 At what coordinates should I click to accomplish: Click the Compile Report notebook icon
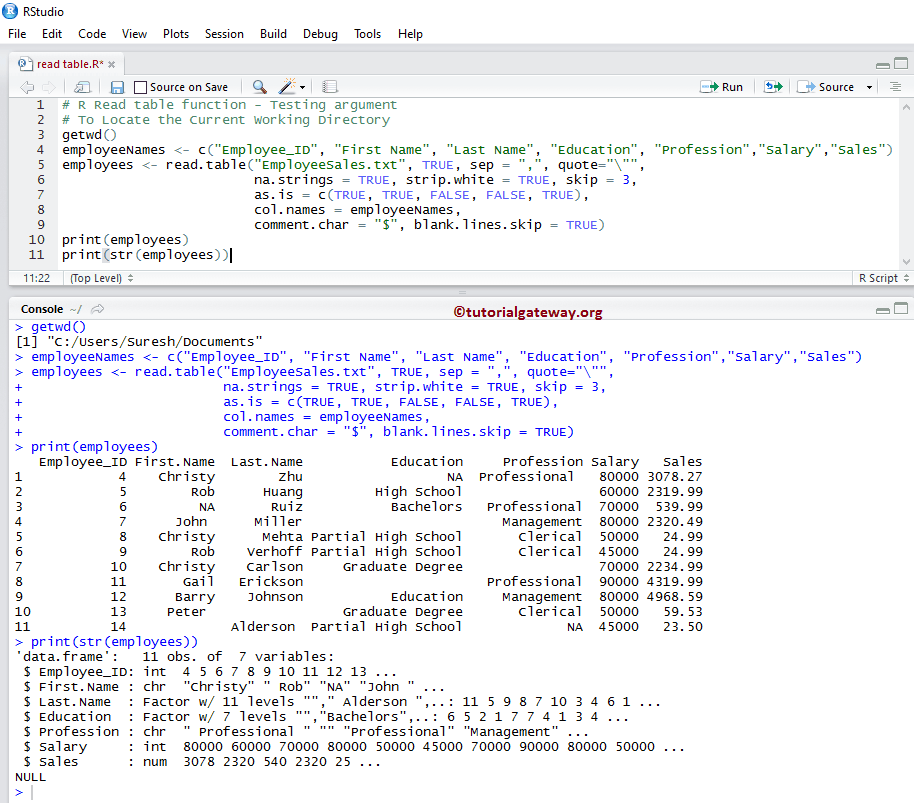click(x=330, y=87)
